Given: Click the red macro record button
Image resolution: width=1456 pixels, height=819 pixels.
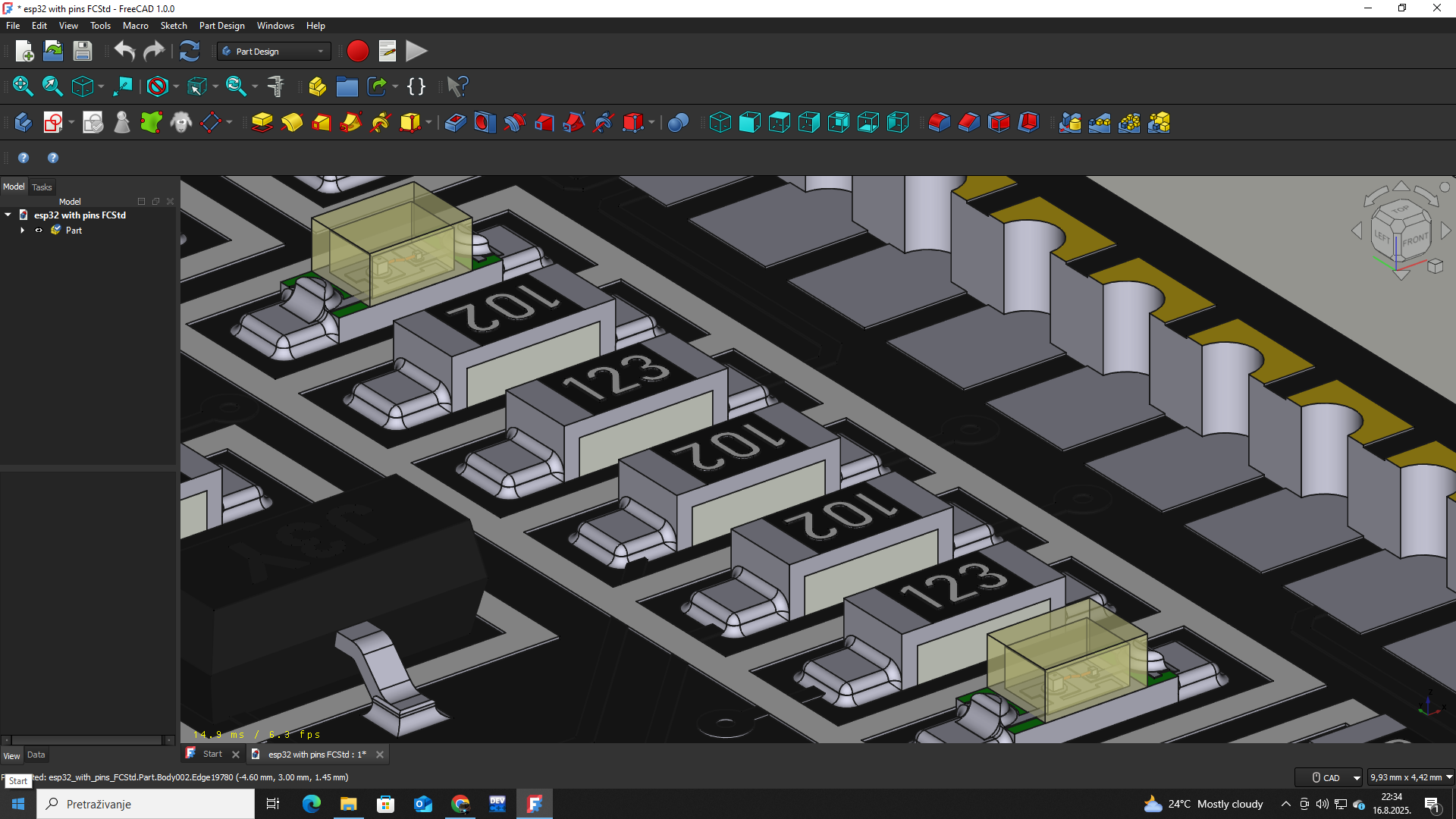Looking at the screenshot, I should pyautogui.click(x=357, y=52).
